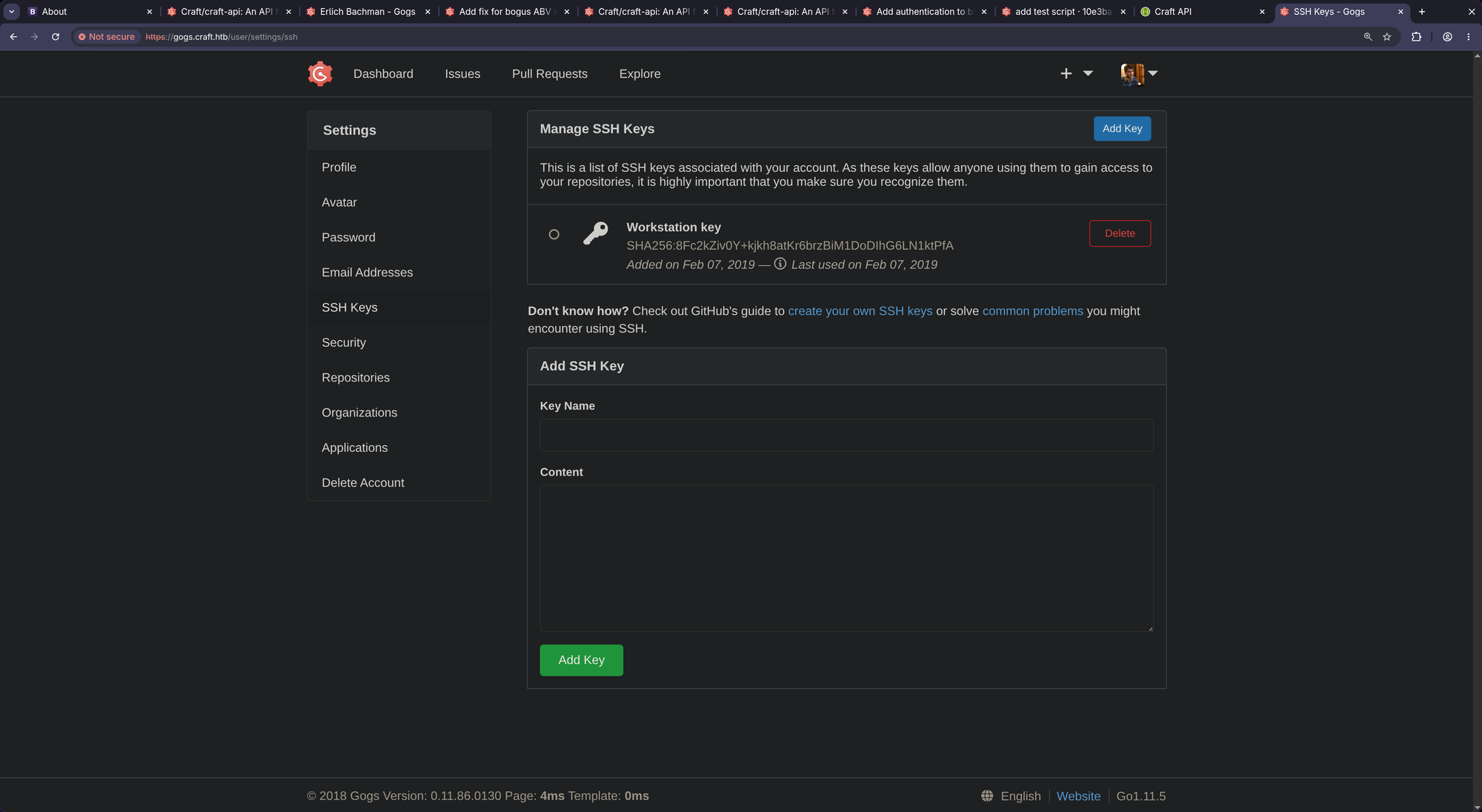Image resolution: width=1482 pixels, height=812 pixels.
Task: Bookmark this page with the star icon
Action: [x=1387, y=36]
